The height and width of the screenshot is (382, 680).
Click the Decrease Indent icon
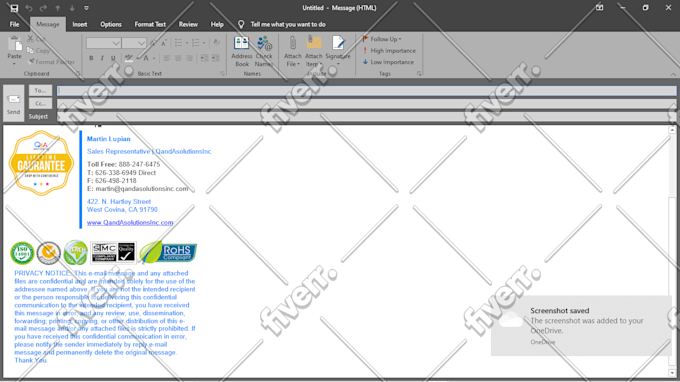[204, 58]
